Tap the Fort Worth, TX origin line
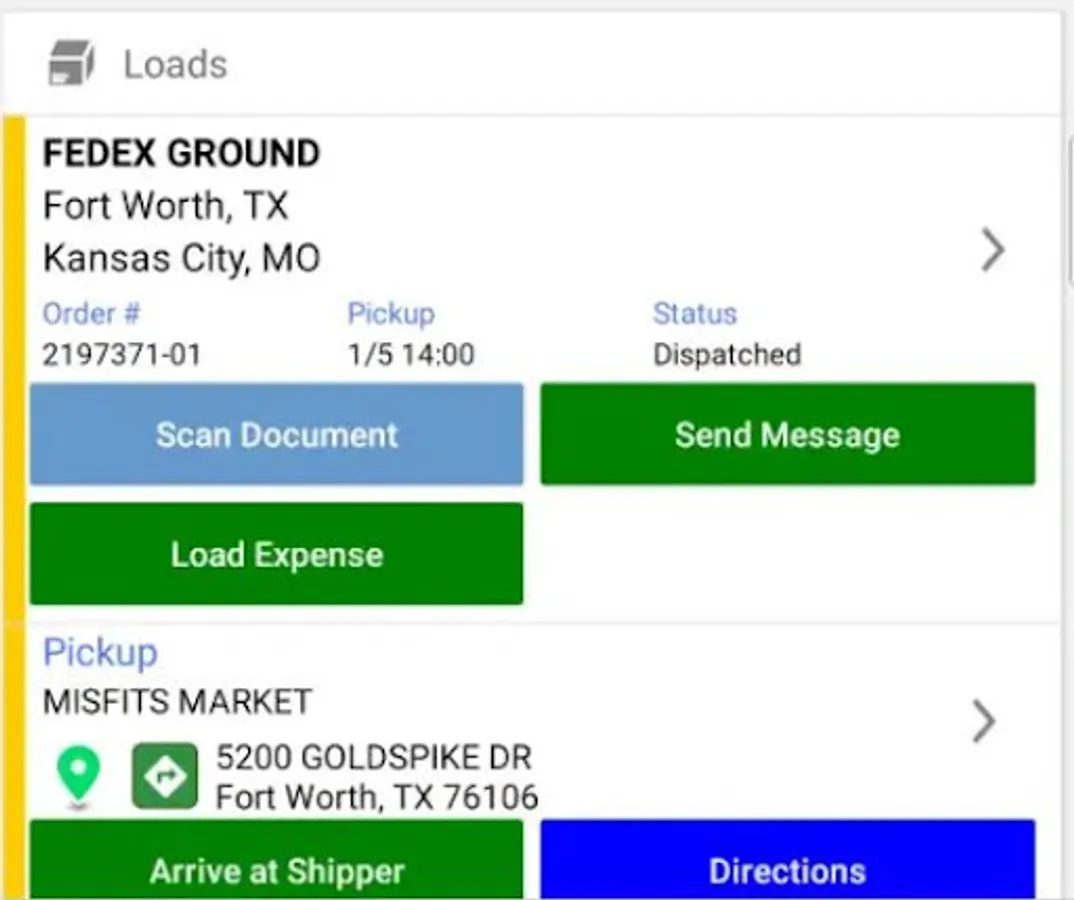 165,205
